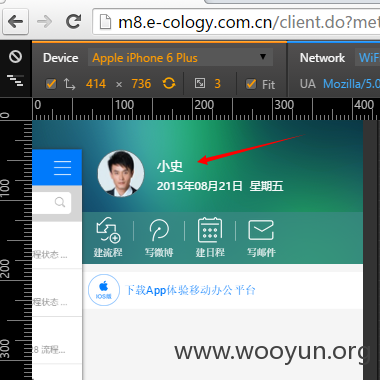Reload the page with refresh button
Screen dimensions: 380x380
[x=73, y=22]
